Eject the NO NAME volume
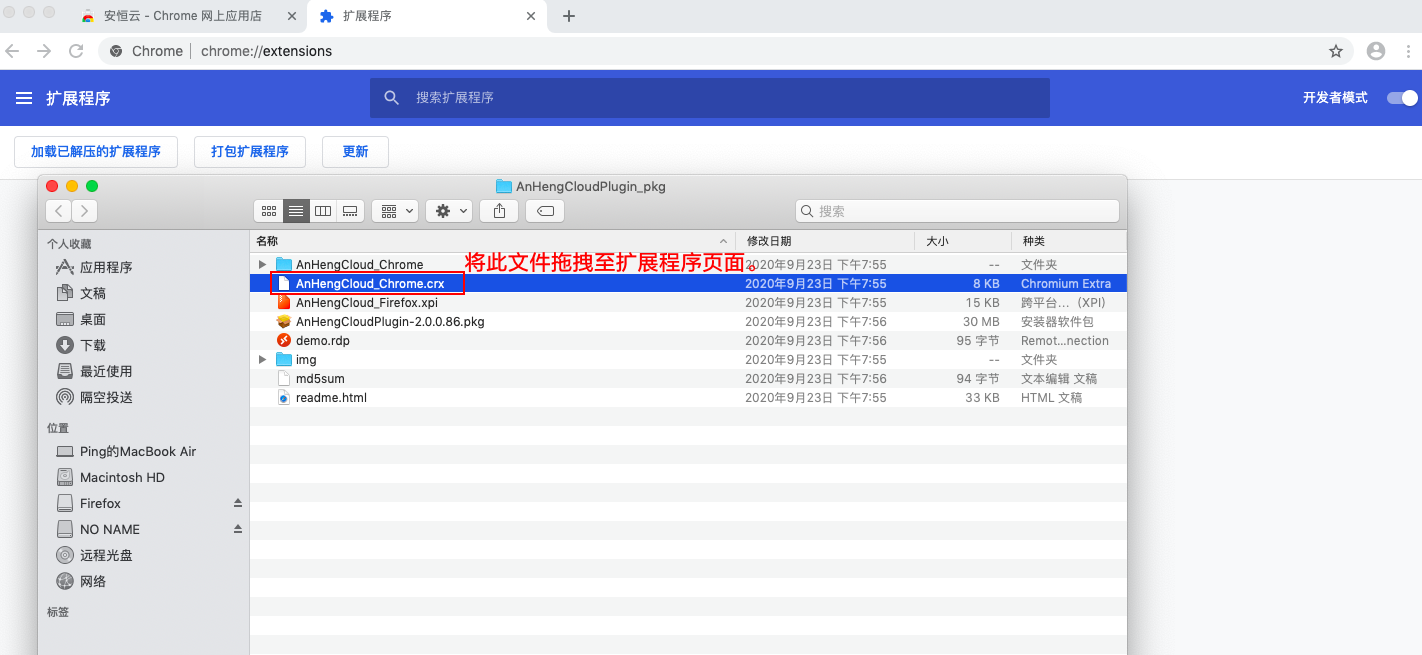1422x655 pixels. [238, 529]
